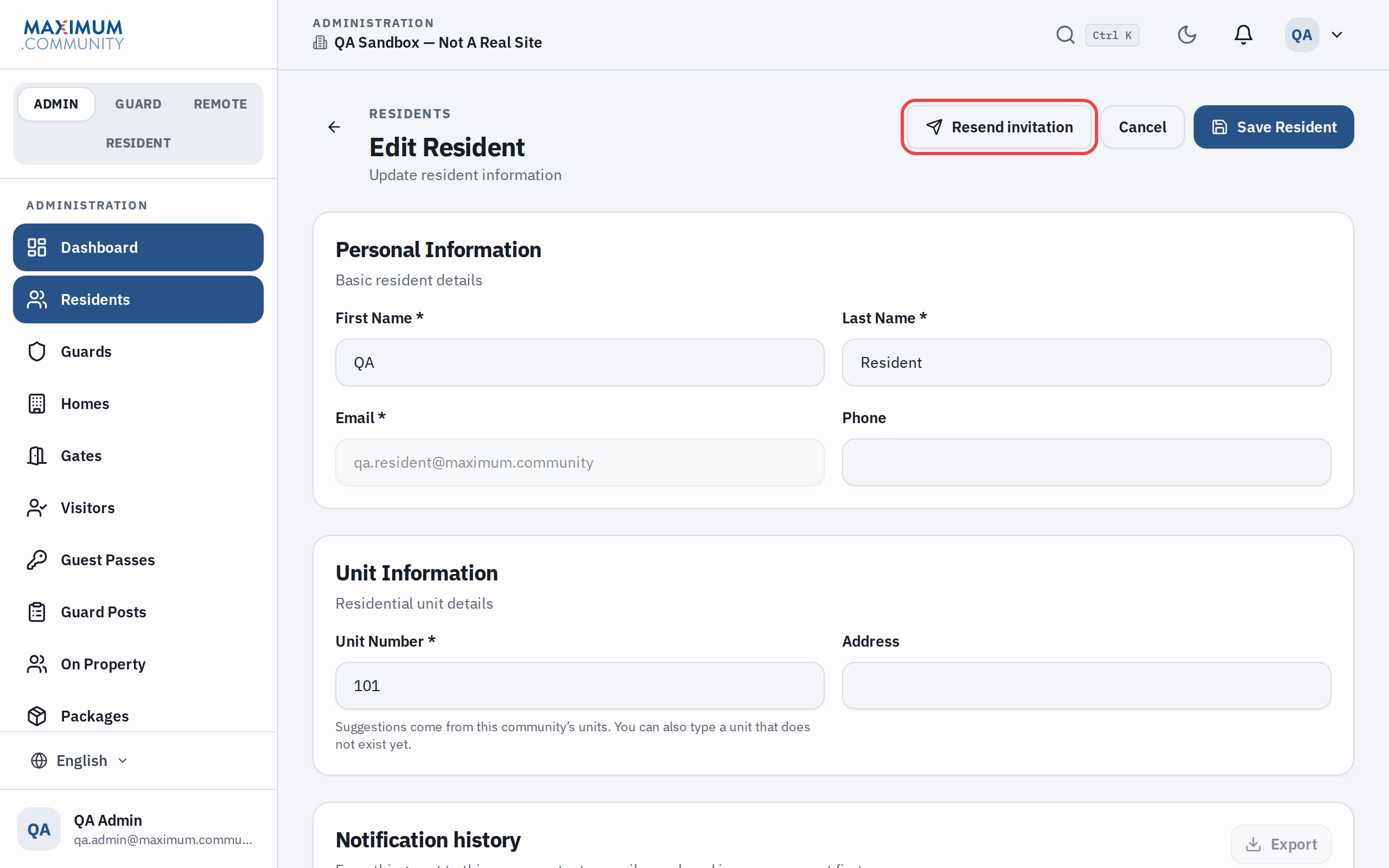Image resolution: width=1389 pixels, height=868 pixels.
Task: Click the site building icon in header
Action: [x=320, y=42]
